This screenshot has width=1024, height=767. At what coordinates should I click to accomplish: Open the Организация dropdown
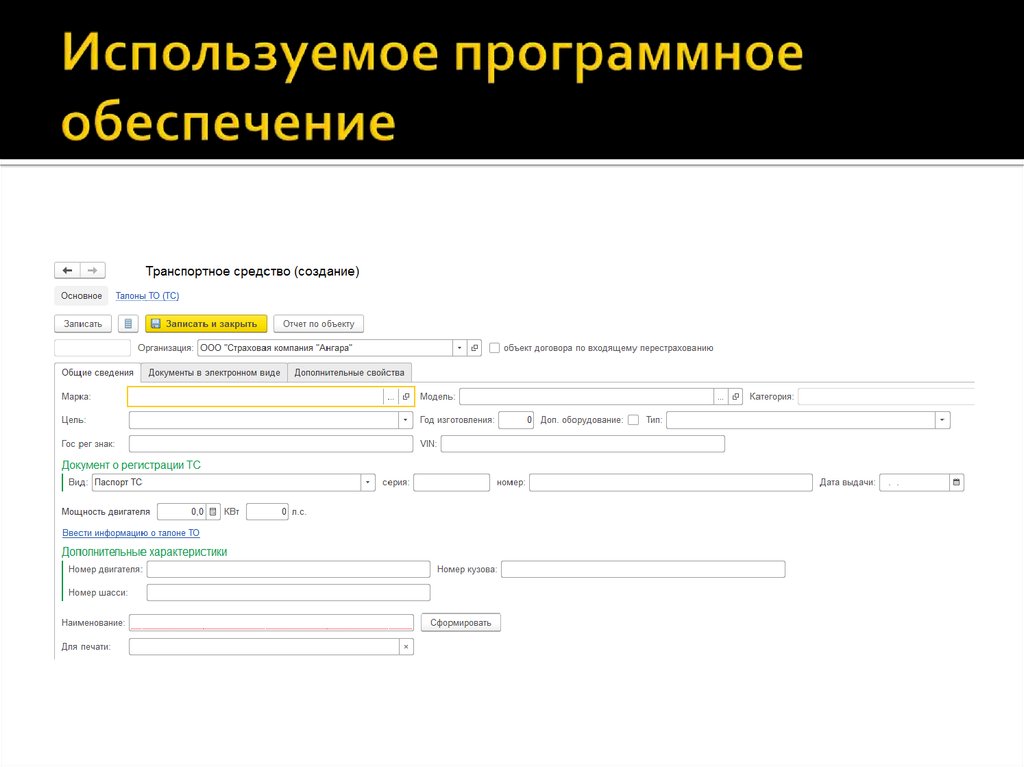458,347
